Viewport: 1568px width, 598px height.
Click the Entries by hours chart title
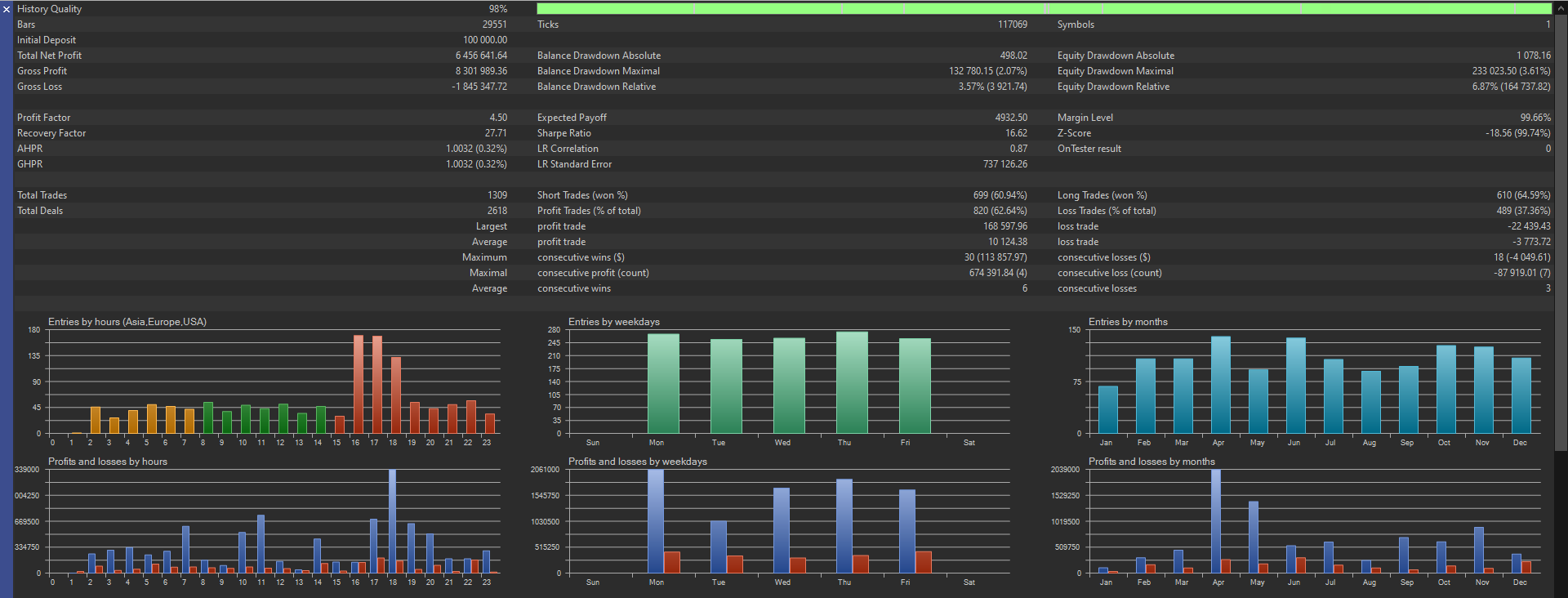tap(127, 322)
